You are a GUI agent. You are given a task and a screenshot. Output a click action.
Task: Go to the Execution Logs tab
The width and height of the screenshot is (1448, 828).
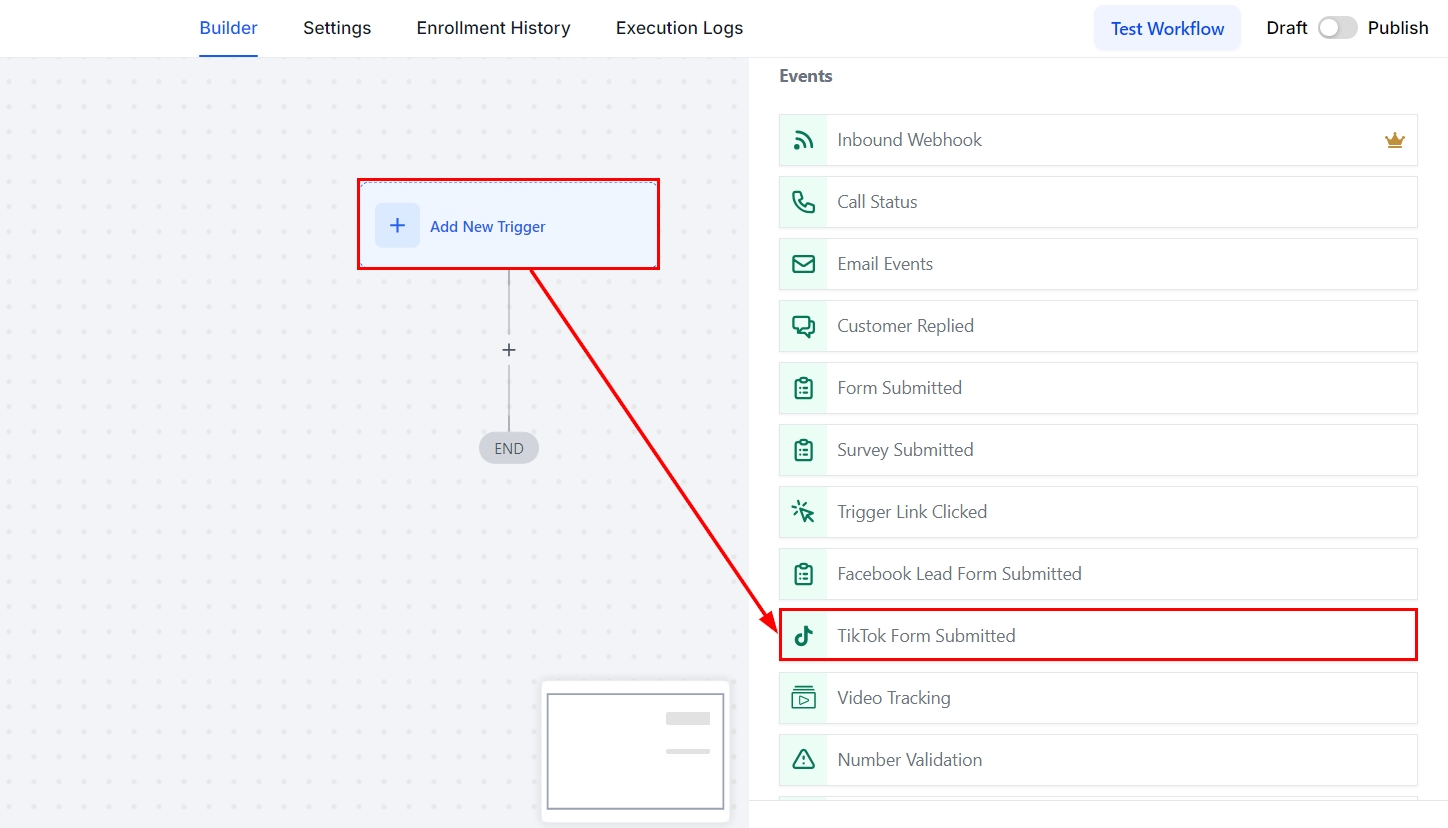(x=679, y=28)
